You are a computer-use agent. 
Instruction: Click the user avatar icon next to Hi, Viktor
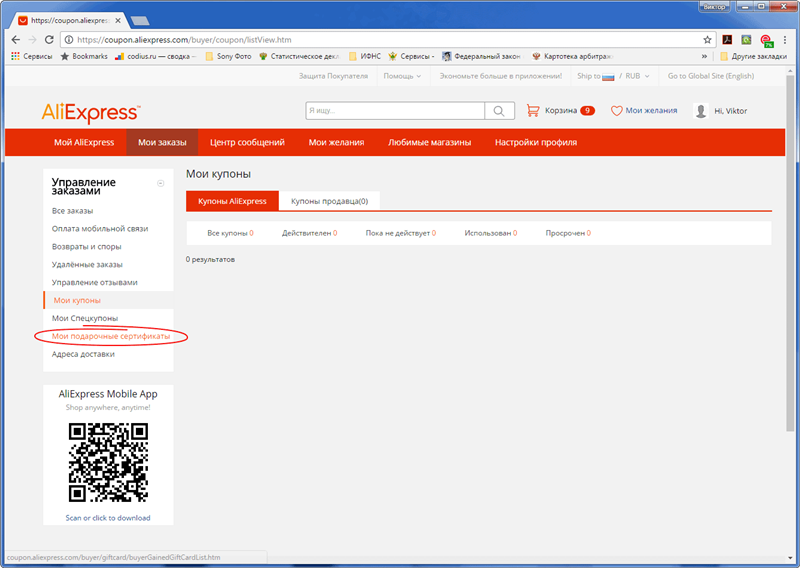pyautogui.click(x=701, y=111)
